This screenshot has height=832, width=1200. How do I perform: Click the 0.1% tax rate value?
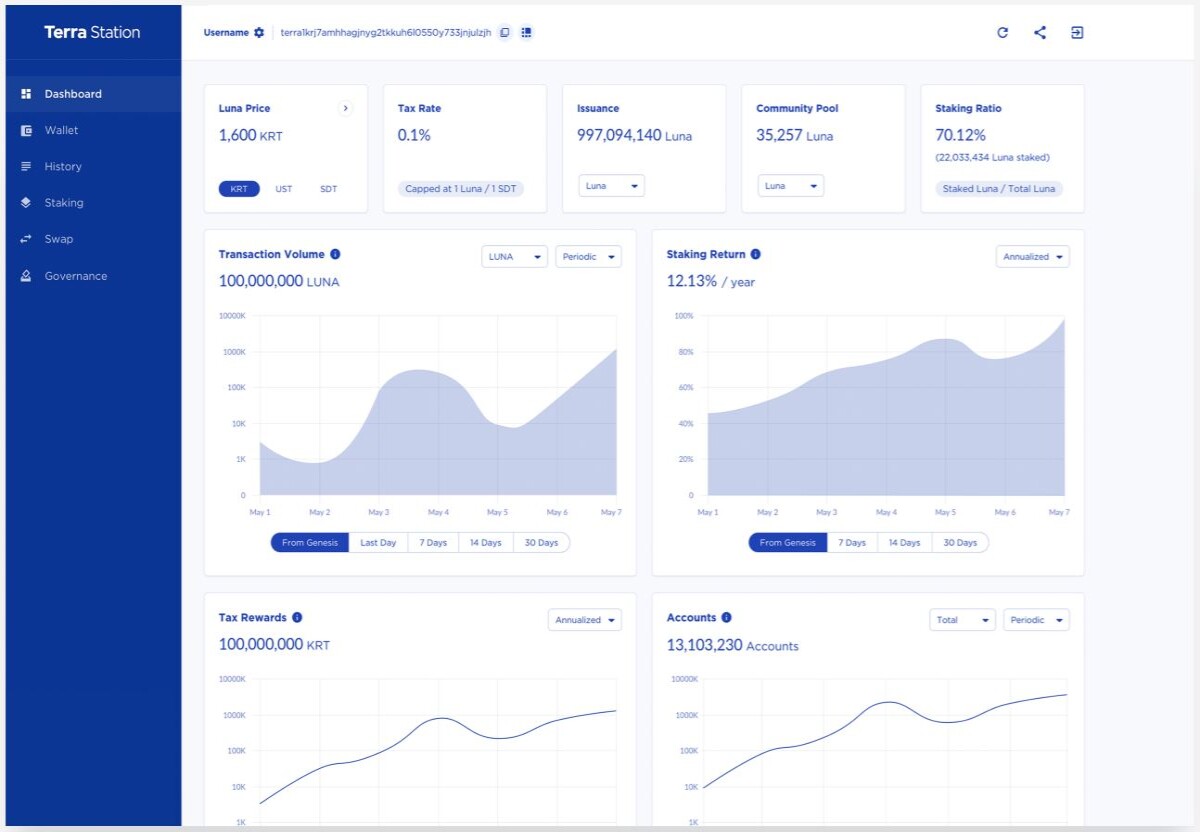click(414, 135)
